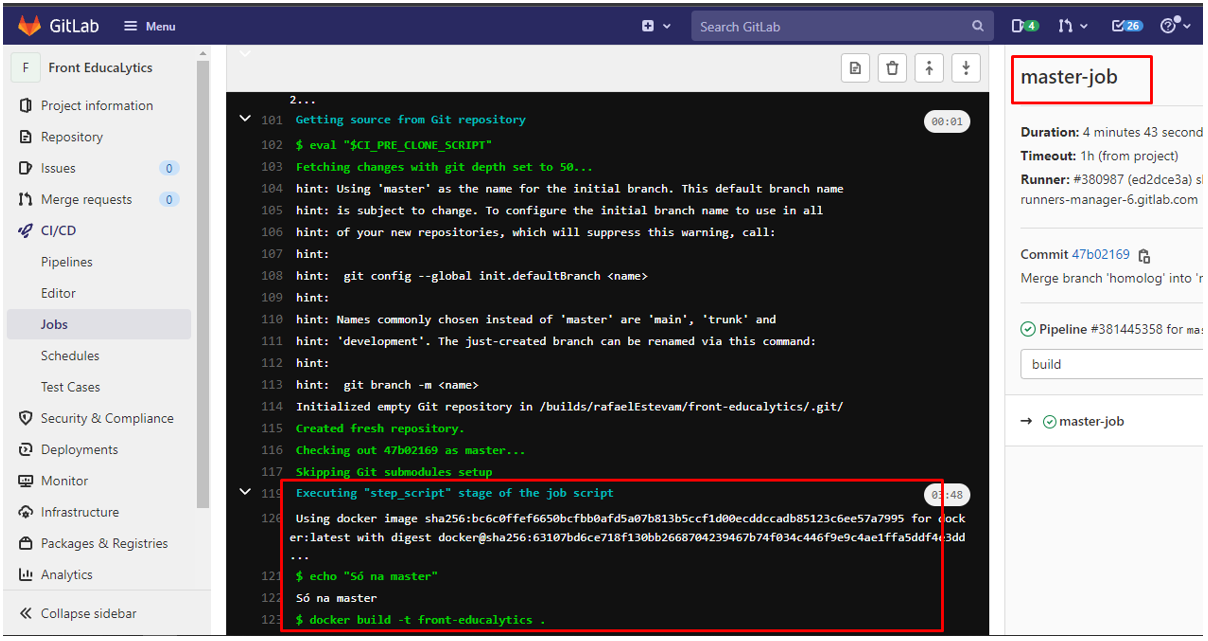Show the complete raw job log
The width and height of the screenshot is (1208, 641).
[x=855, y=68]
